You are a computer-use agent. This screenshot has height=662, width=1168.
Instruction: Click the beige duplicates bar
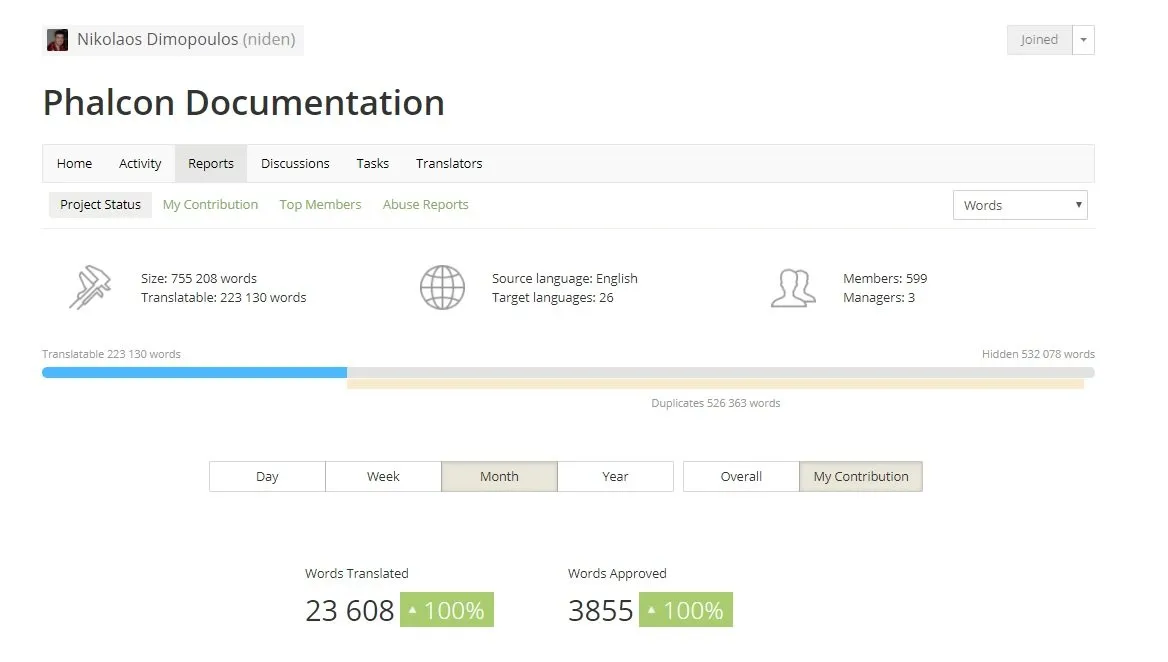715,383
